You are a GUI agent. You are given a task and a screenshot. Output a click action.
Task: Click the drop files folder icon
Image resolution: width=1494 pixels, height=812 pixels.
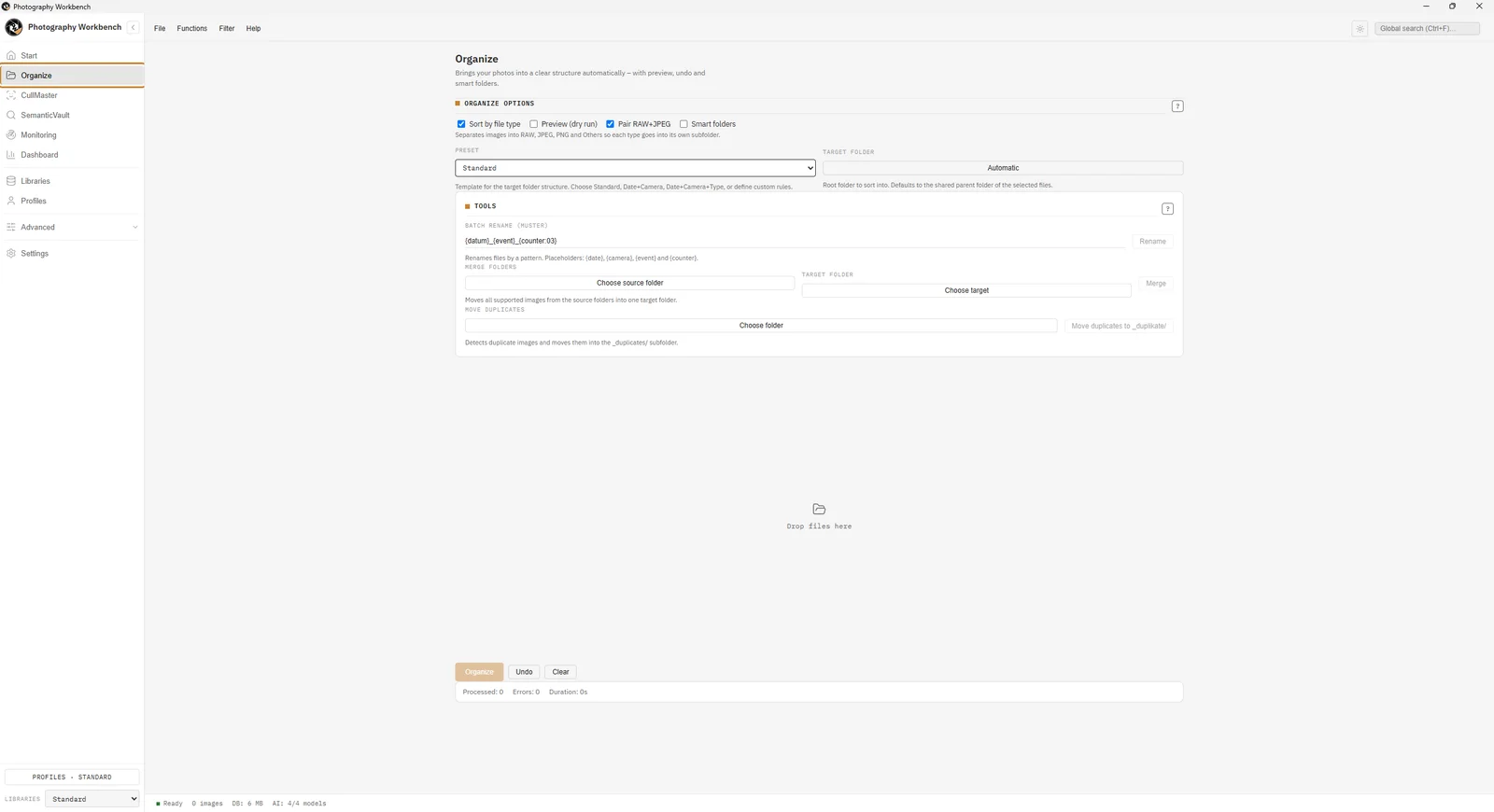(819, 509)
